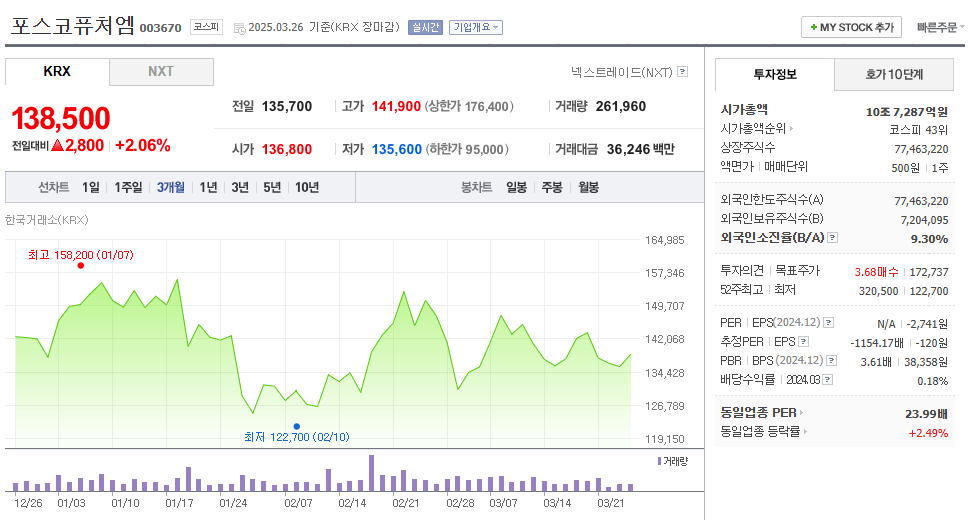Switch to 일봉 candlestick chart
Screen dimensions: 973x520
pyautogui.click(x=516, y=187)
